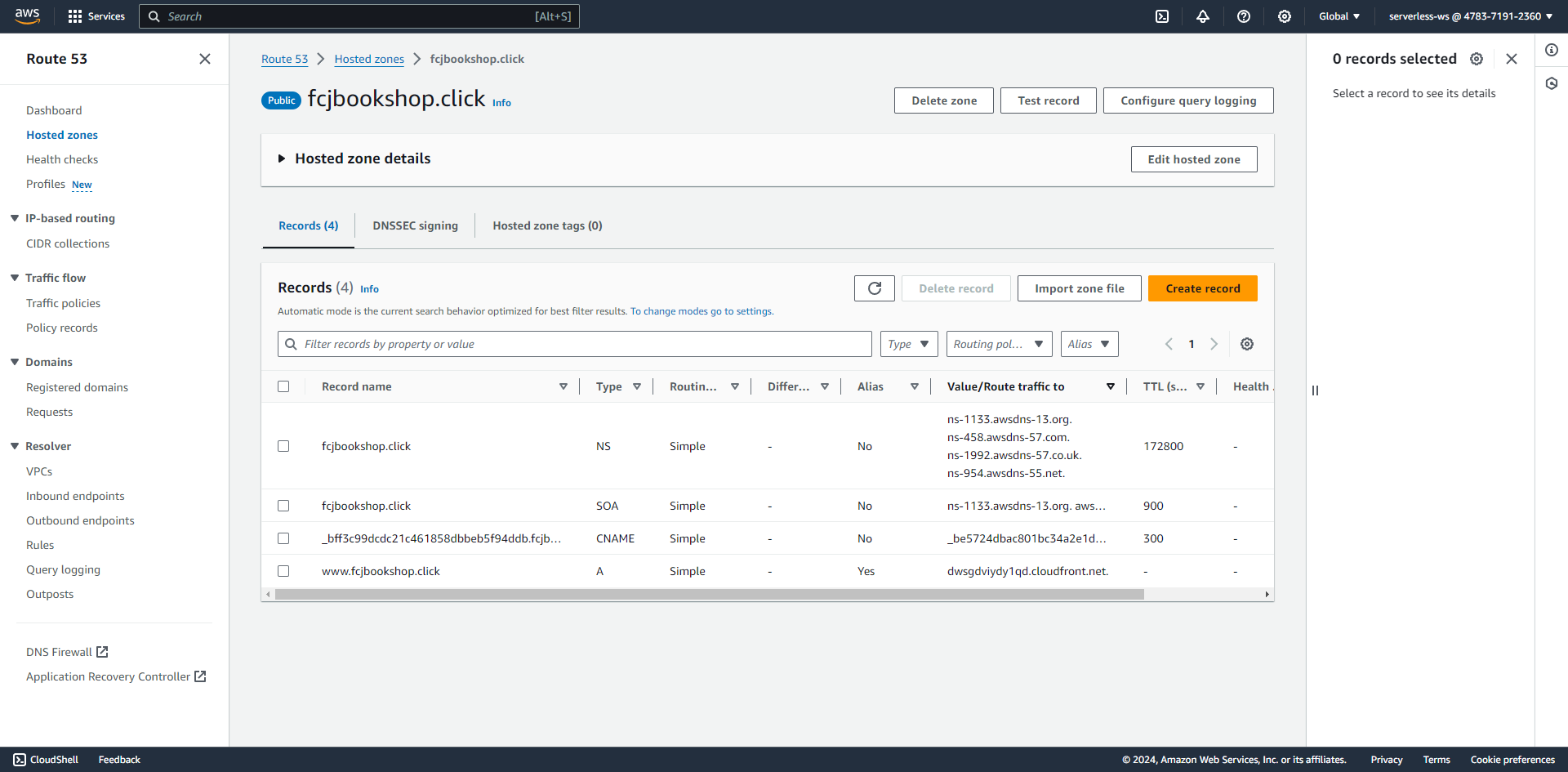Sort by the Record name column arrow
The image size is (1568, 772).
563,386
